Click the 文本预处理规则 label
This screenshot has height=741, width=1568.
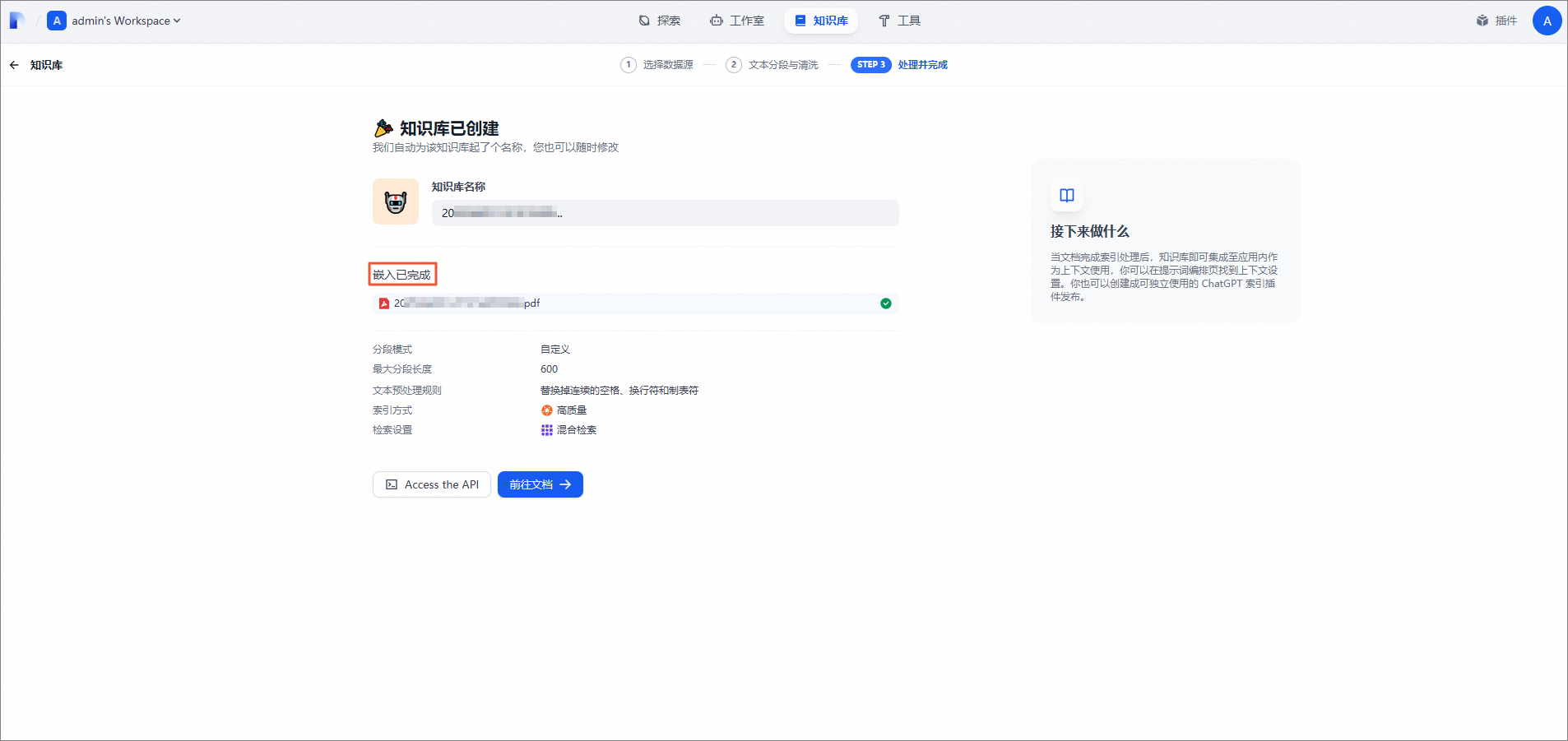(x=407, y=391)
